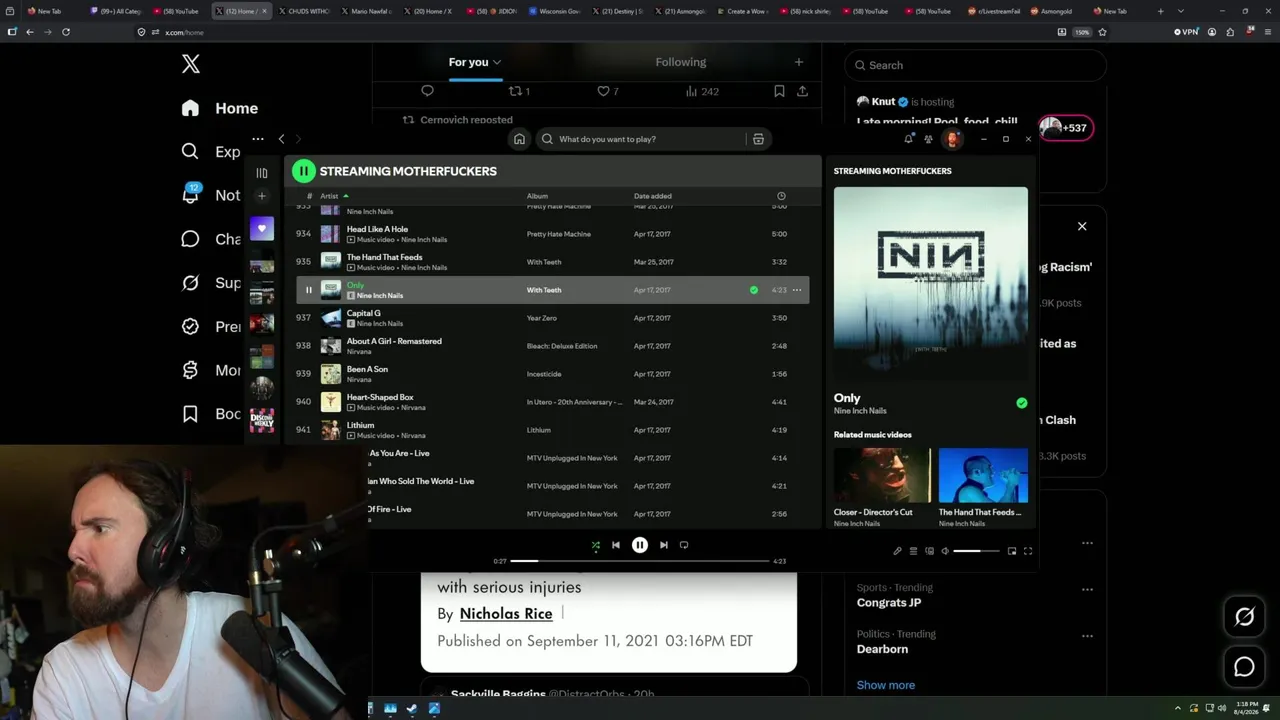The width and height of the screenshot is (1280, 720).
Task: Create a new playlist with plus icon
Action: (x=262, y=196)
